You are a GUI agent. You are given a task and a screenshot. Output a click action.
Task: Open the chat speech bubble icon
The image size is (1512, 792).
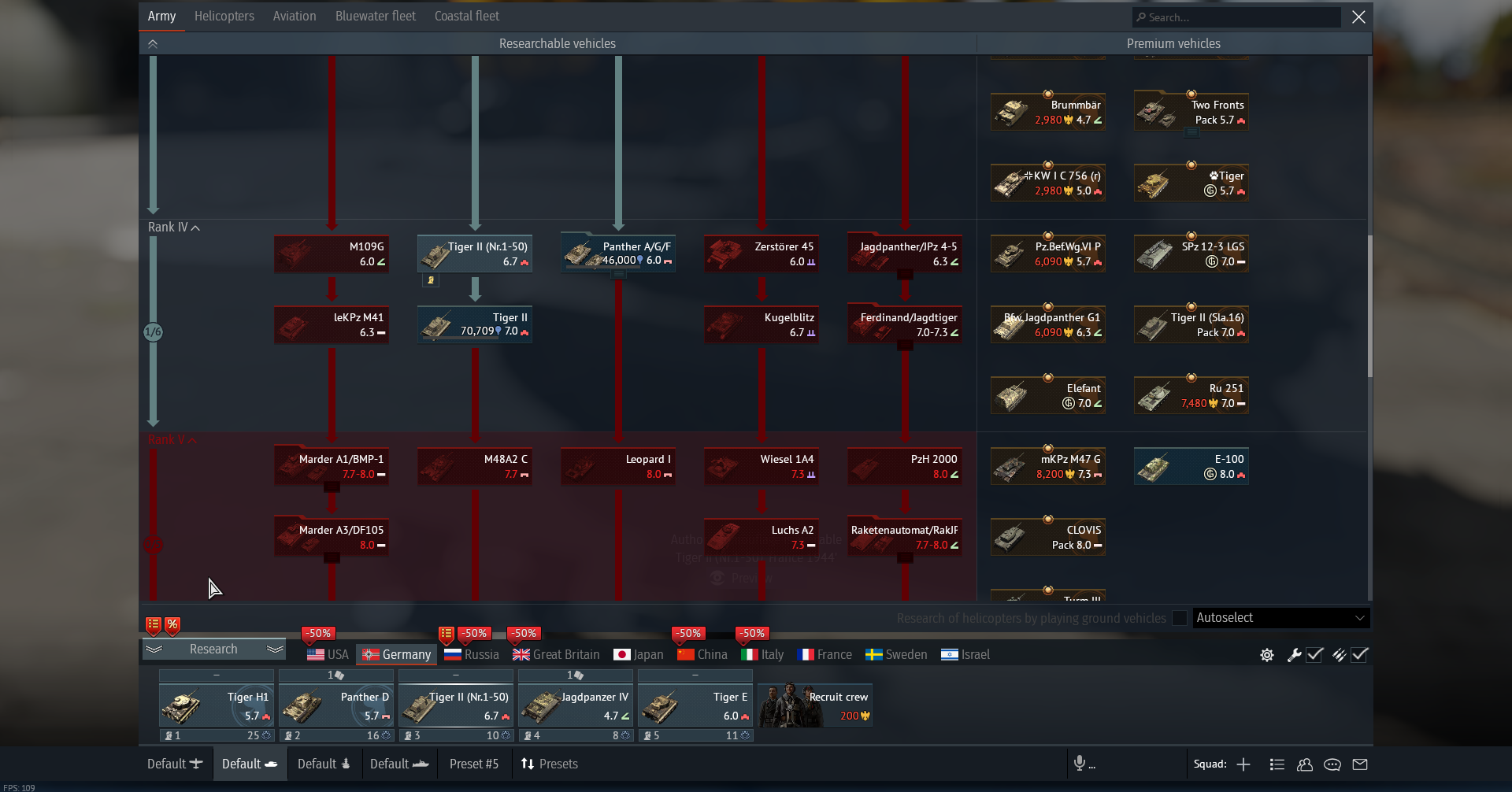(x=1332, y=764)
